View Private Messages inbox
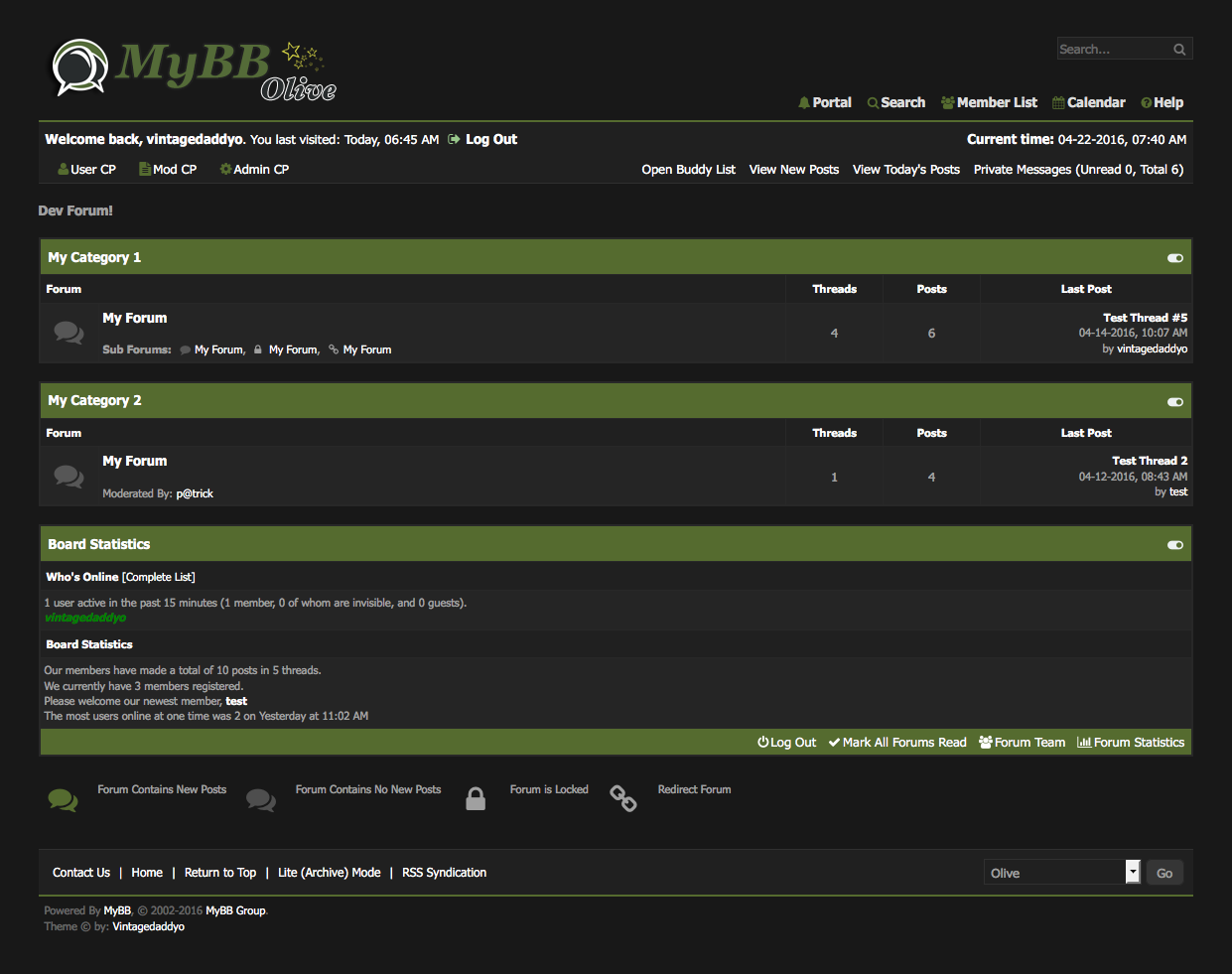 (1078, 170)
